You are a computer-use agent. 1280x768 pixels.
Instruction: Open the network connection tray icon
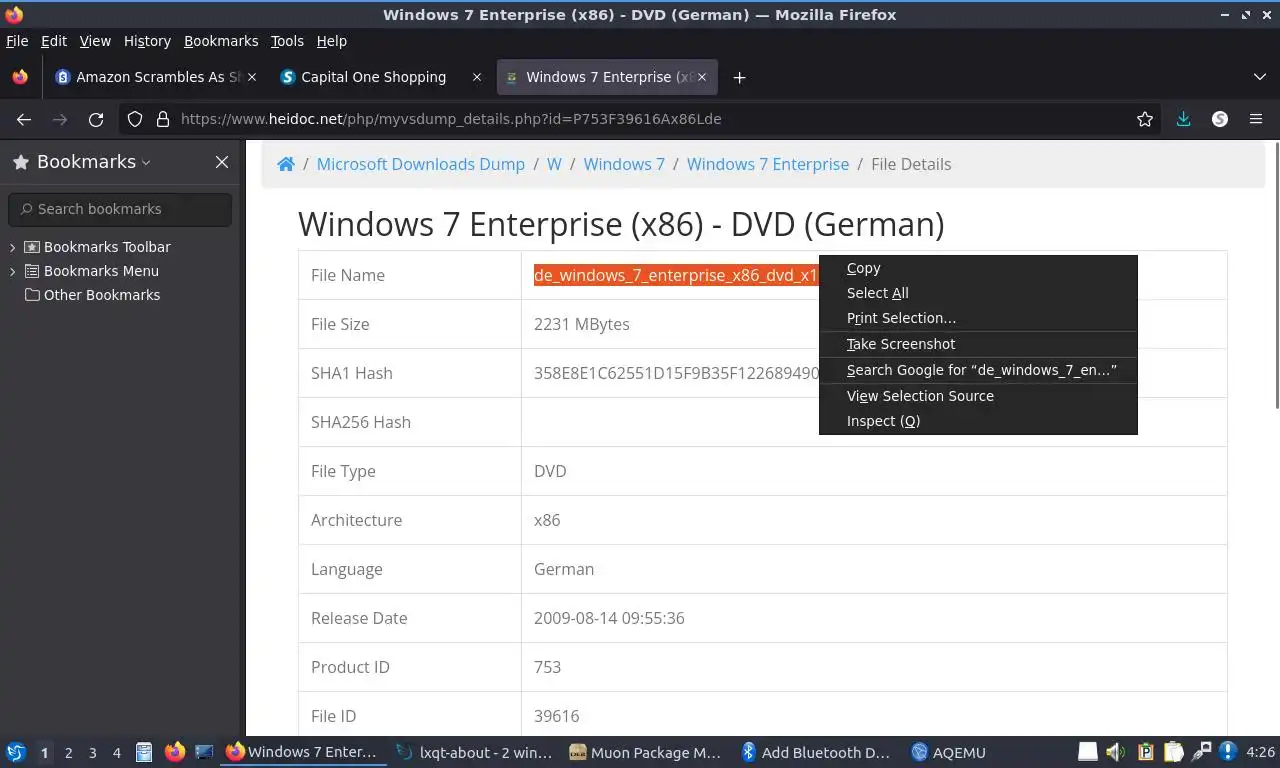coord(1201,752)
